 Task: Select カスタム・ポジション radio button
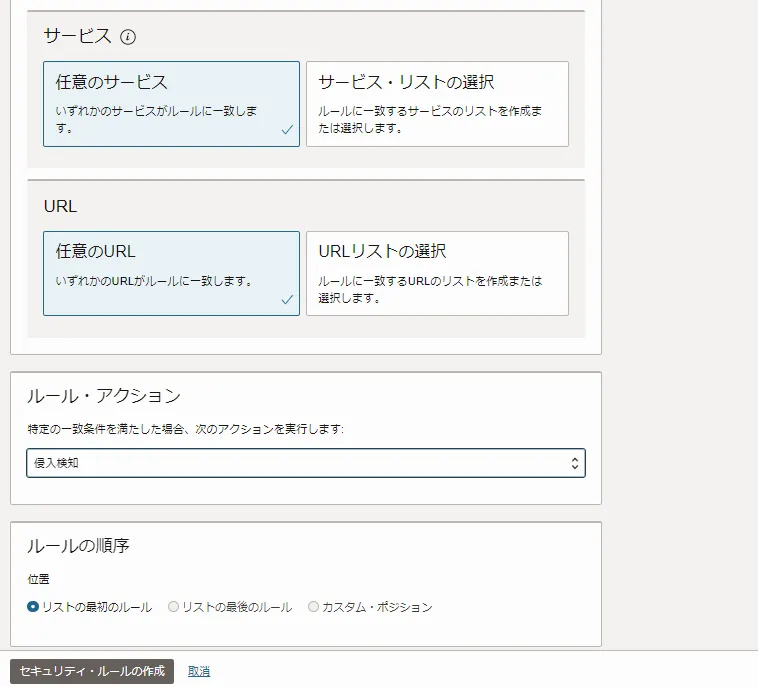pyautogui.click(x=314, y=607)
